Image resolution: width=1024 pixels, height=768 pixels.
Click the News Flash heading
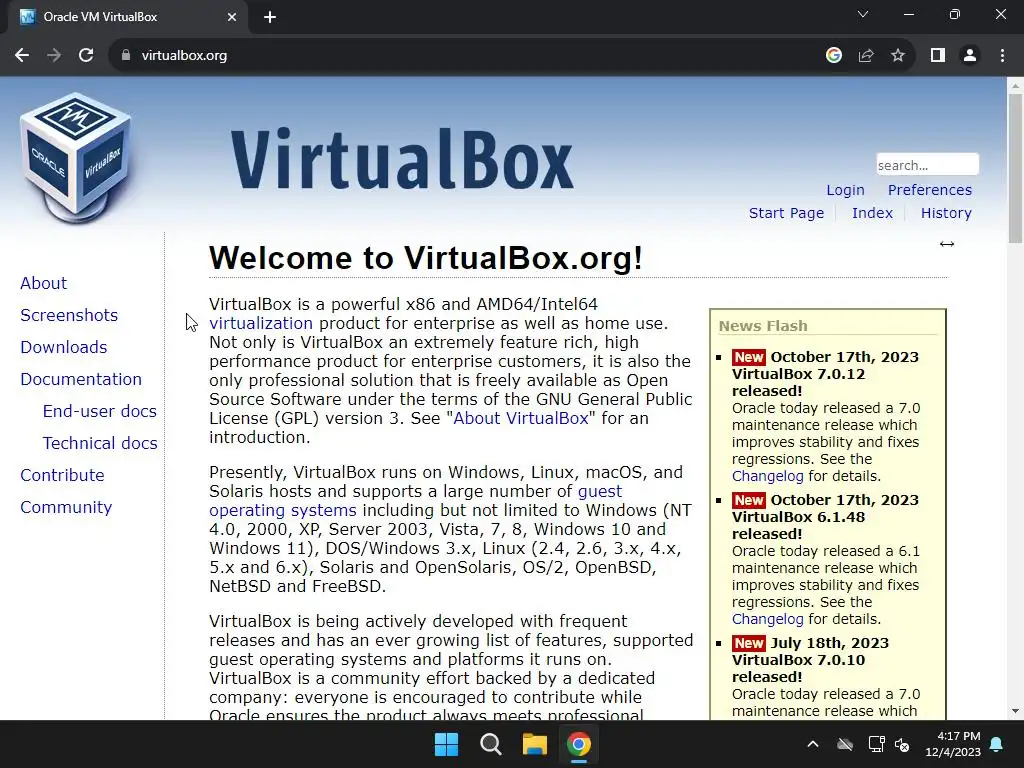click(x=763, y=326)
